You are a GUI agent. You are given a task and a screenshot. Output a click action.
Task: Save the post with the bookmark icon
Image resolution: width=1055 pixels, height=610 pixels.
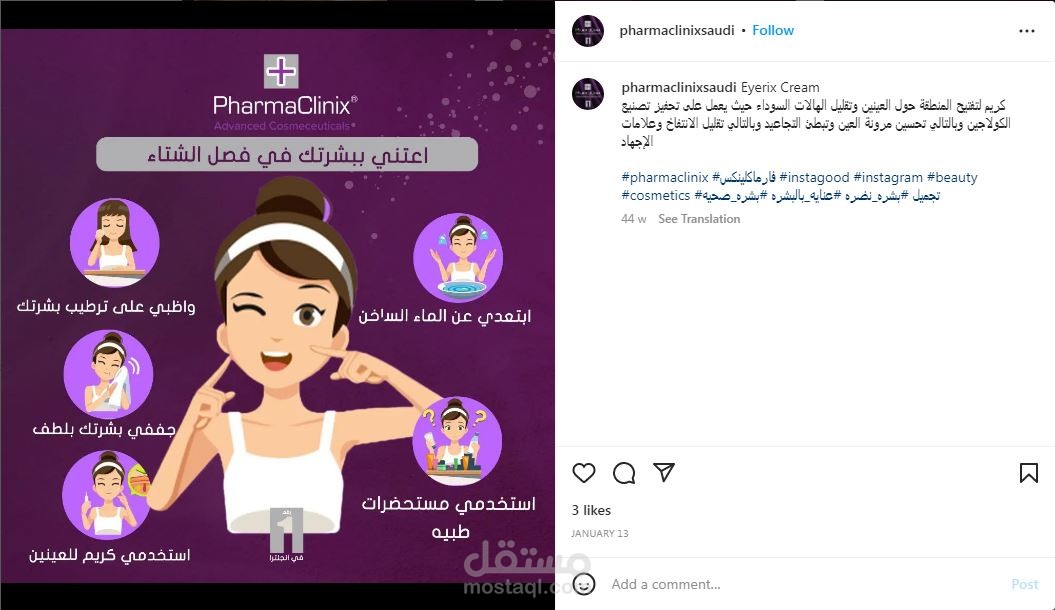pyautogui.click(x=1028, y=473)
